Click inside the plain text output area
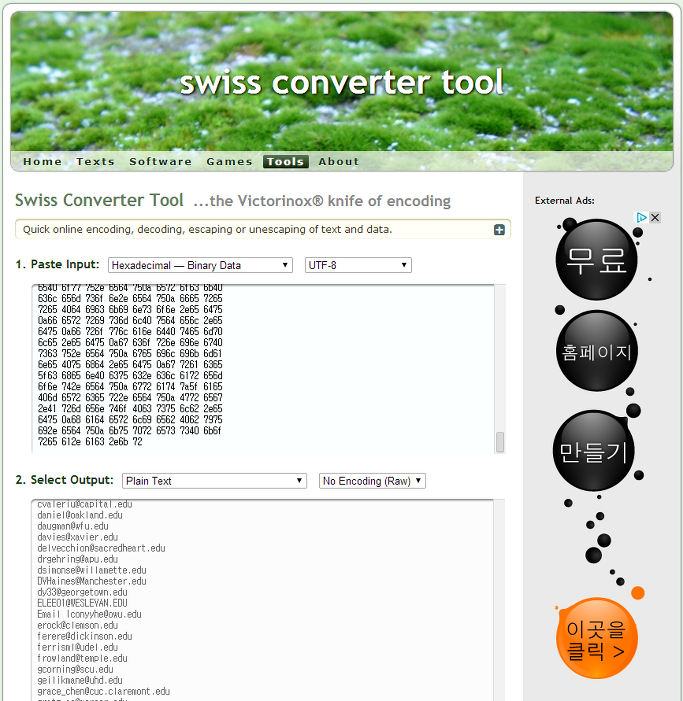This screenshot has width=683, height=701. coord(263,600)
